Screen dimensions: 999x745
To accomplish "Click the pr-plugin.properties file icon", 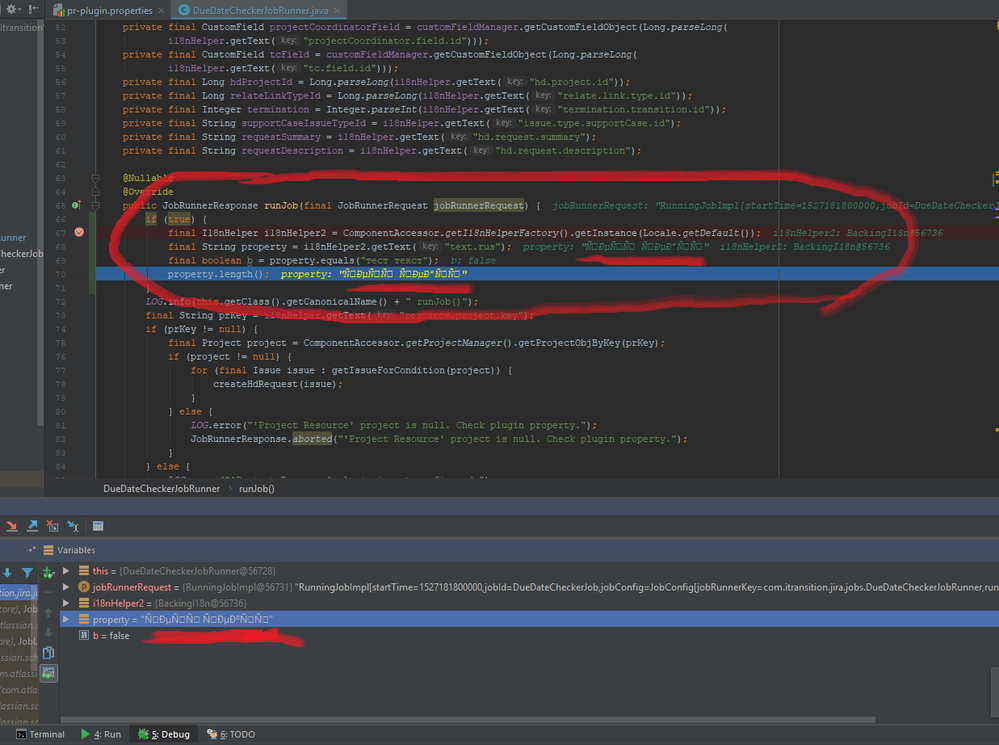I will point(59,10).
